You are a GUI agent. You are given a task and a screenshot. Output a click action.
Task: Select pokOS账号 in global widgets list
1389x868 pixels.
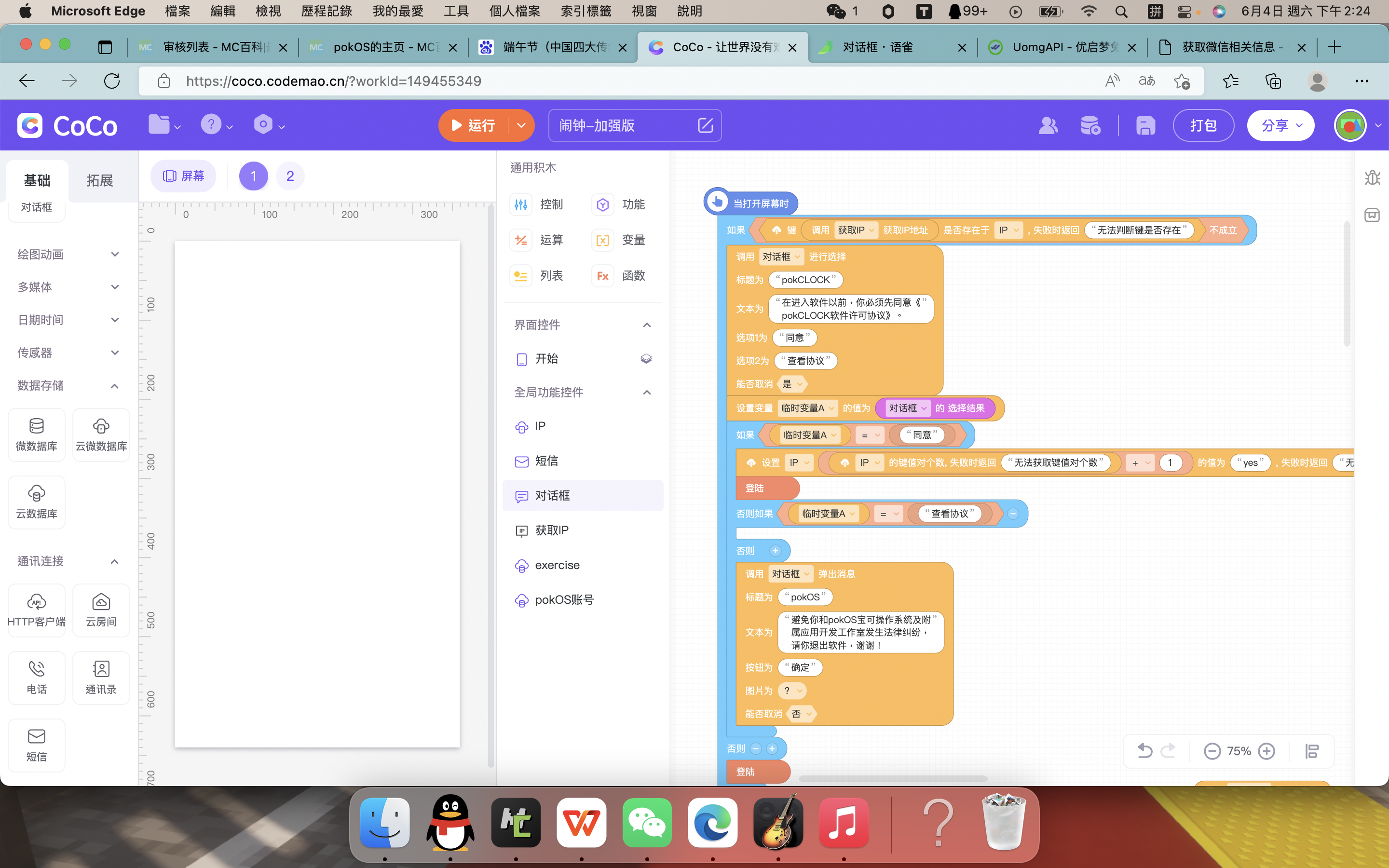click(583, 600)
